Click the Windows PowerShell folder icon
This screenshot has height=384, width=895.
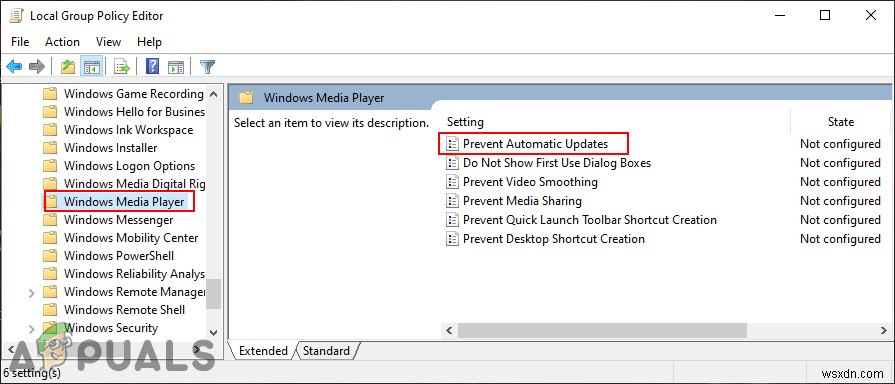[51, 256]
